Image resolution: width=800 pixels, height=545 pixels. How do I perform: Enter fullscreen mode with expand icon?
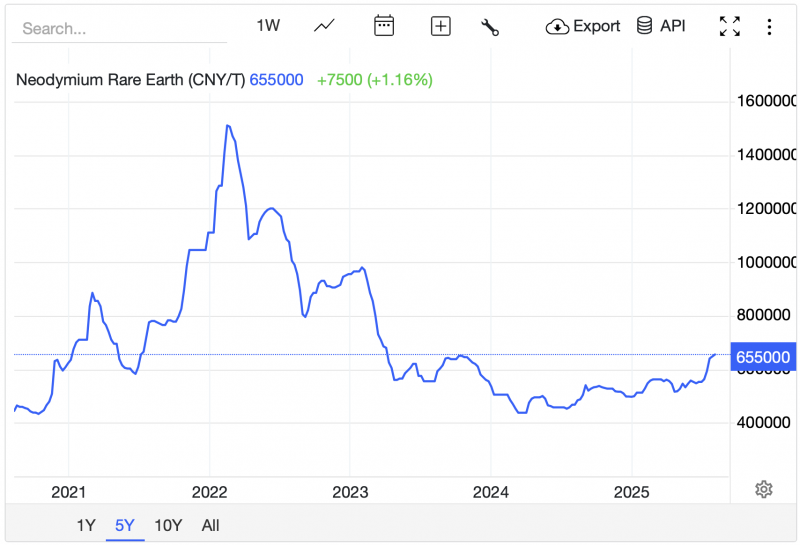[730, 27]
